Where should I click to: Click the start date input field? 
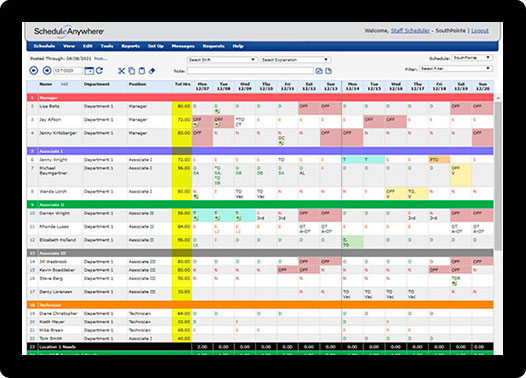(68, 71)
